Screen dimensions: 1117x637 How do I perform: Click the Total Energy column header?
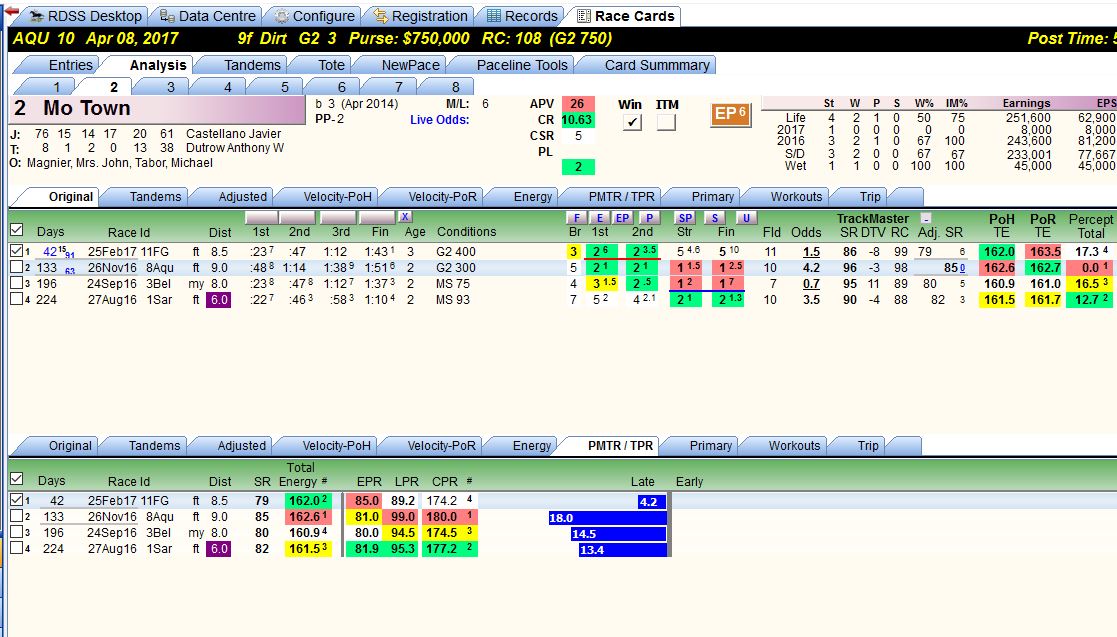click(301, 475)
